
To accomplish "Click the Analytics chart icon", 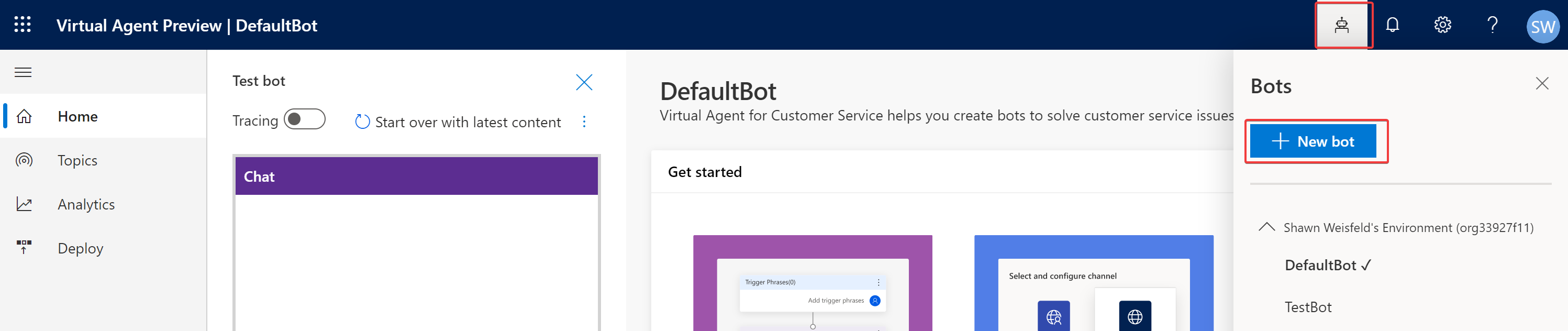I will pyautogui.click(x=24, y=204).
